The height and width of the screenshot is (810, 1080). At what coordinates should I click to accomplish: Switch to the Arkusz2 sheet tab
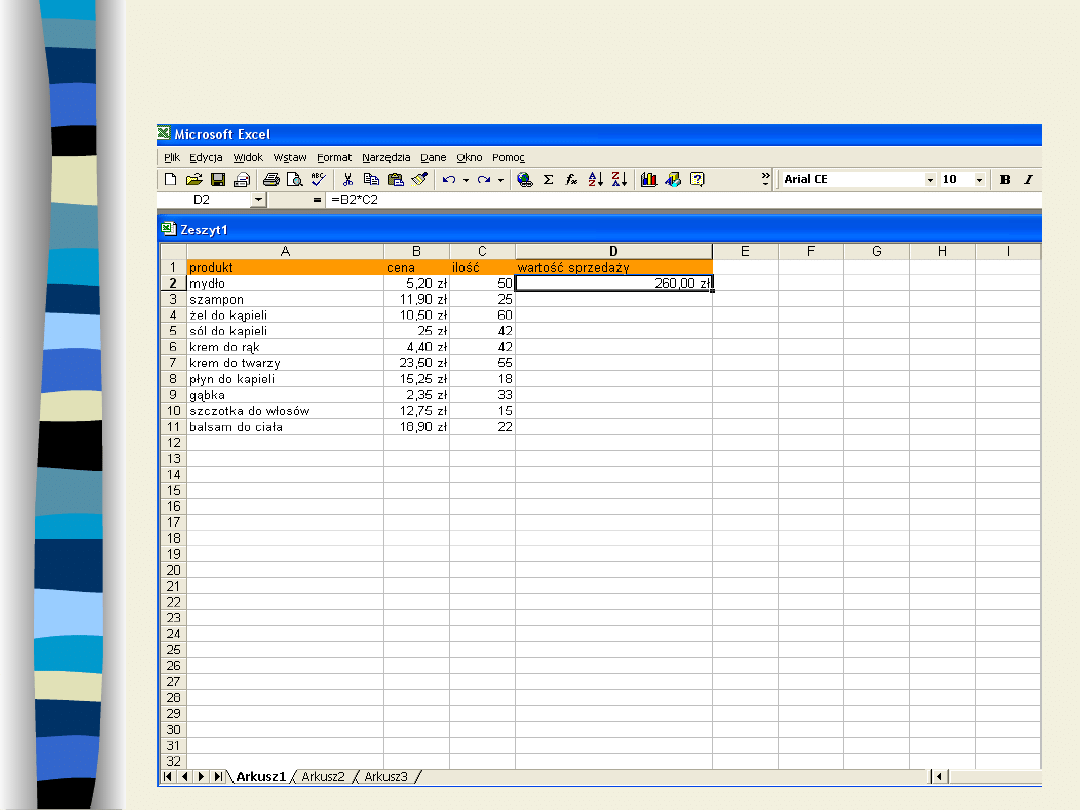(323, 776)
